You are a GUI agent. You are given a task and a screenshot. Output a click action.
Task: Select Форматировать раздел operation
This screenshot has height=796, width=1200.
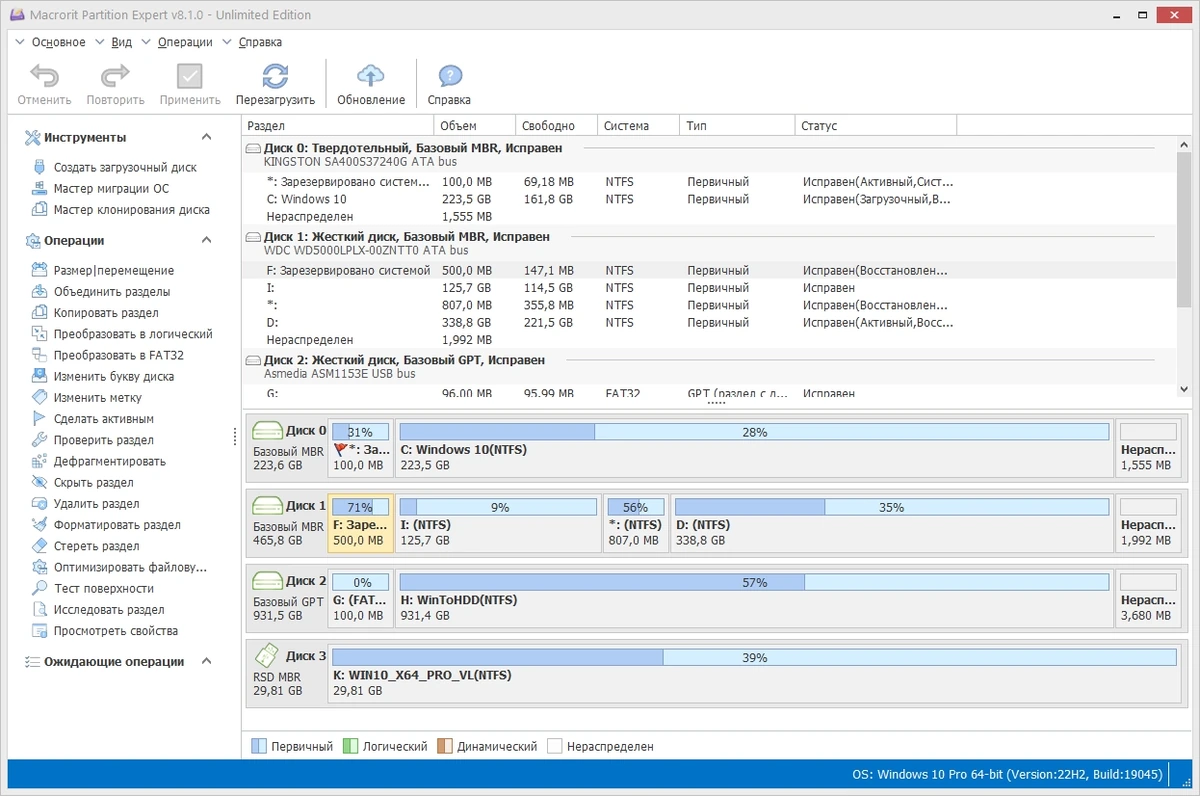click(117, 525)
